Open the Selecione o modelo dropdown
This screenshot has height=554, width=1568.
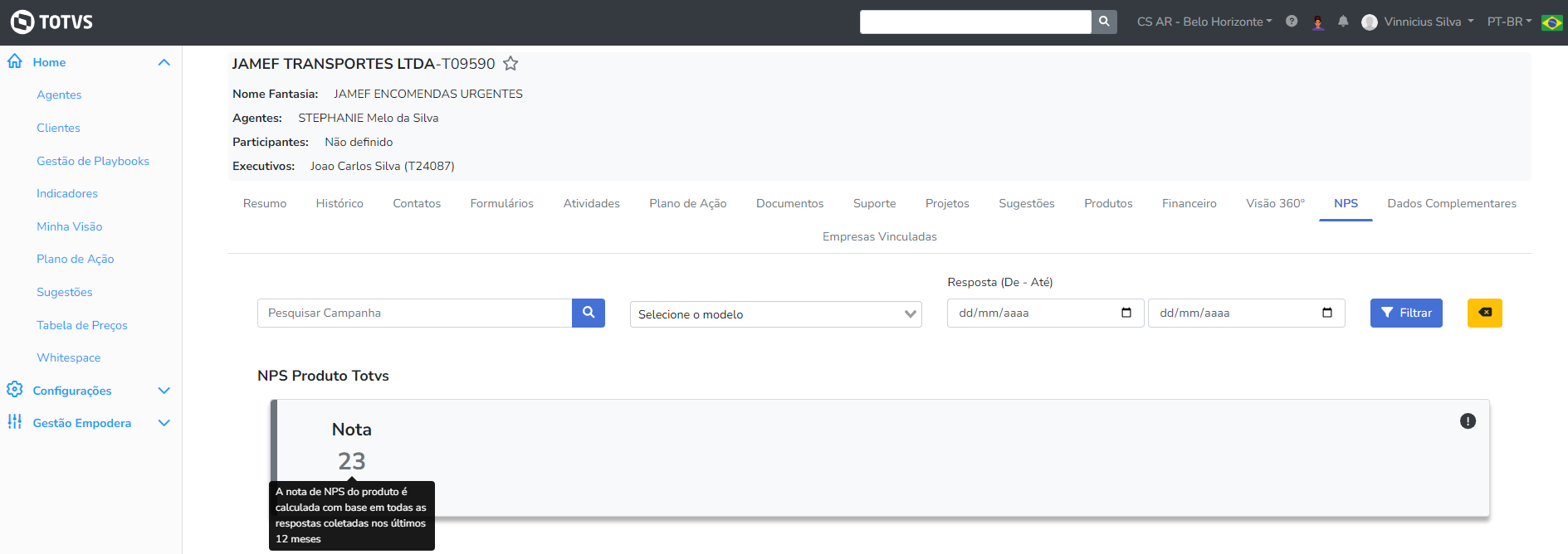point(776,314)
